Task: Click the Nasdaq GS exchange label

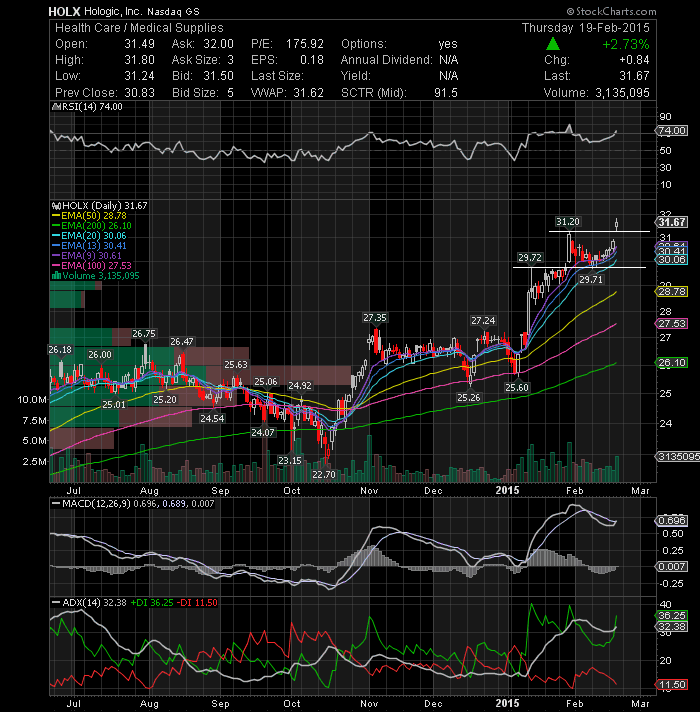Action: tap(173, 12)
